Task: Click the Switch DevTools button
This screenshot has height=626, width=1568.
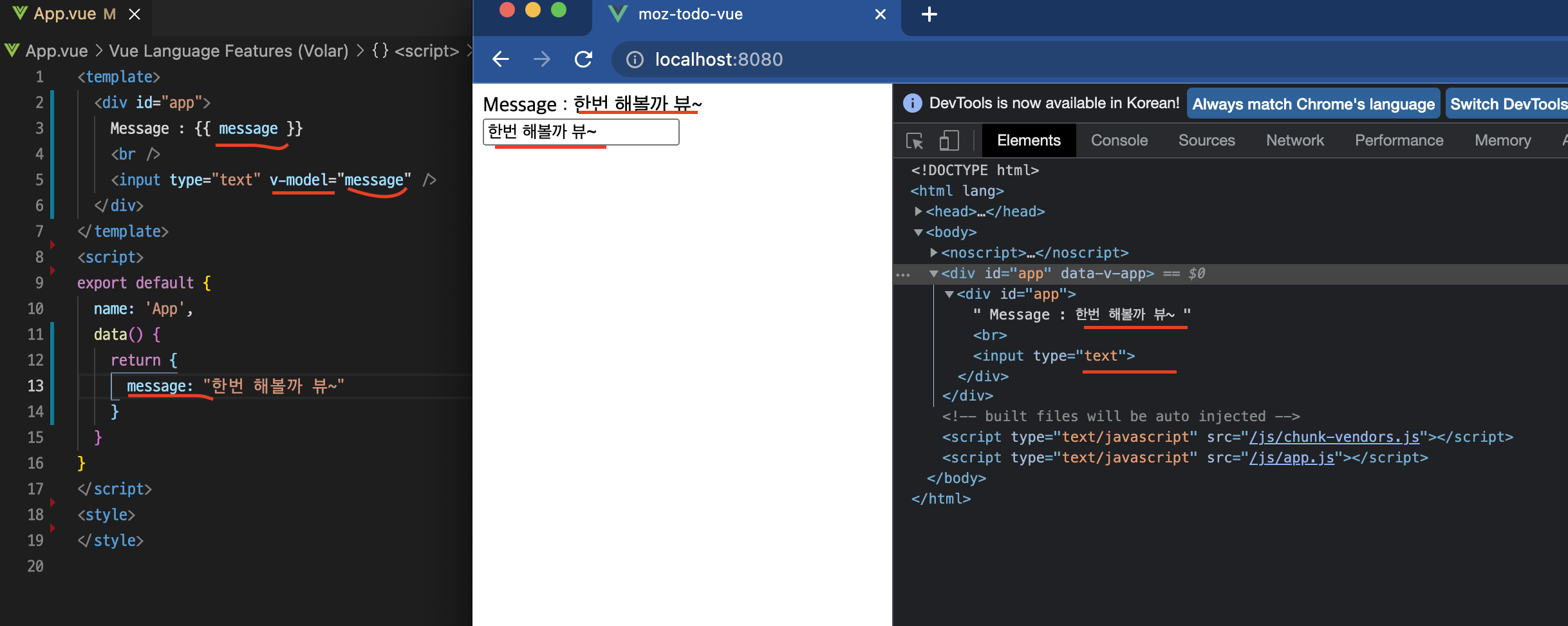Action: coord(1507,104)
